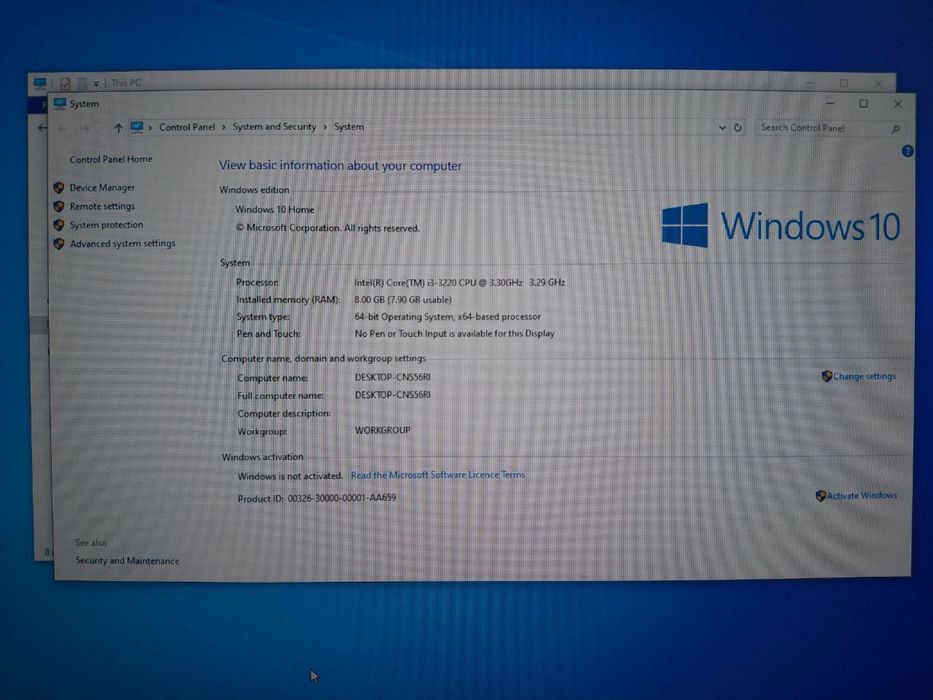The width and height of the screenshot is (933, 700).
Task: Click shield icon beside Change settings
Action: pyautogui.click(x=826, y=376)
